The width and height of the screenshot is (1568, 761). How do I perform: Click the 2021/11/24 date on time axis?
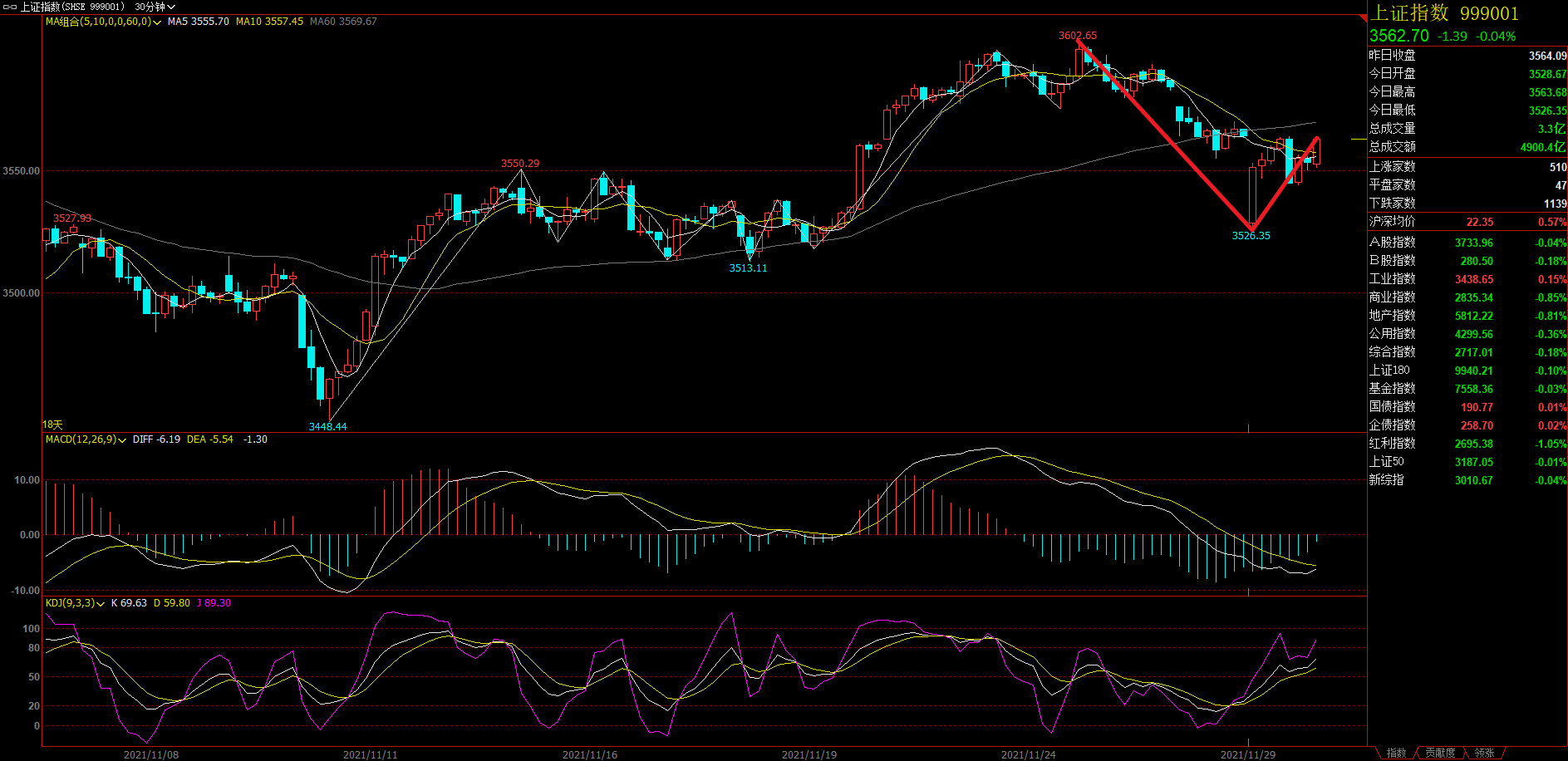[1028, 754]
